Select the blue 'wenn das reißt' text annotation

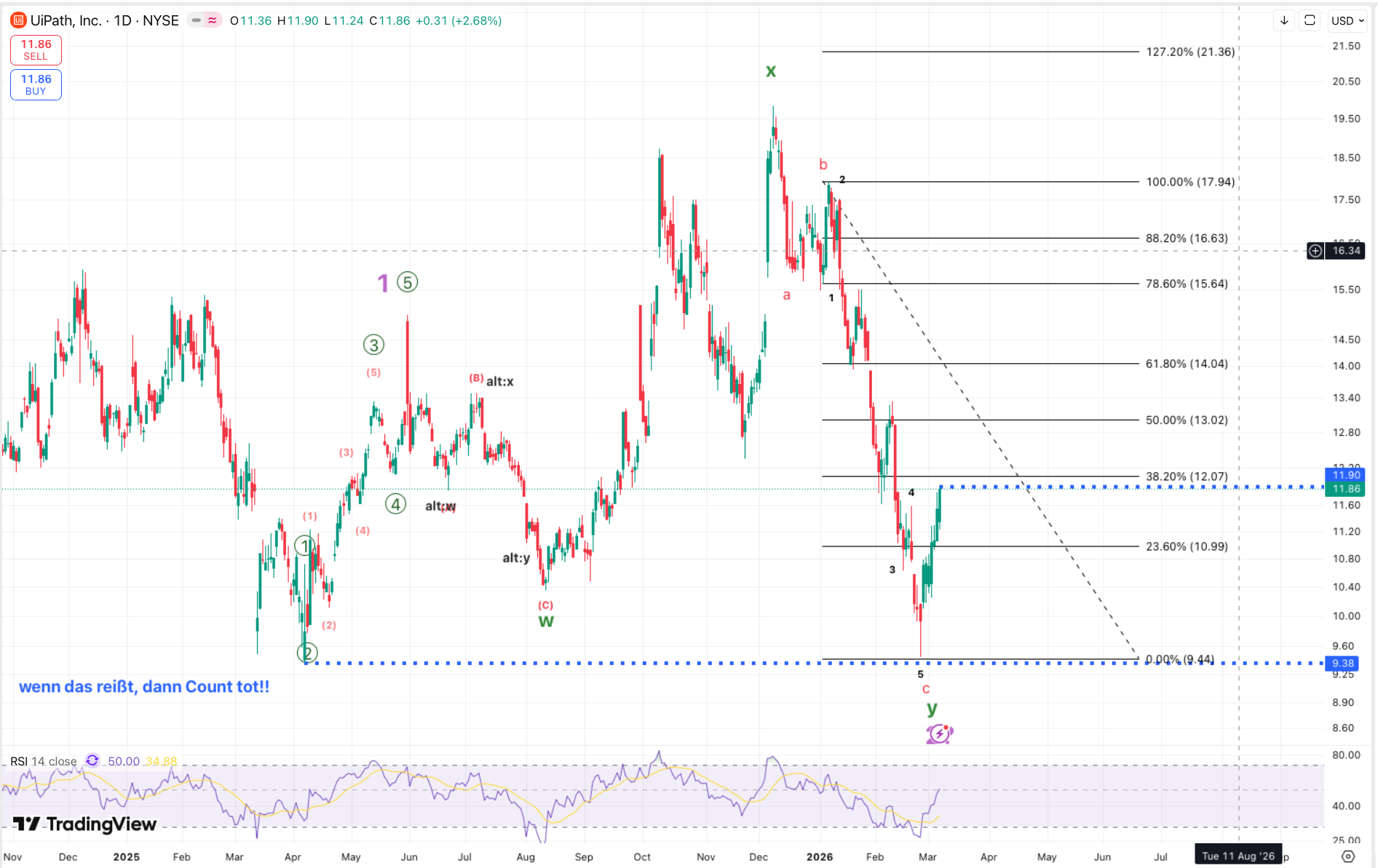144,687
